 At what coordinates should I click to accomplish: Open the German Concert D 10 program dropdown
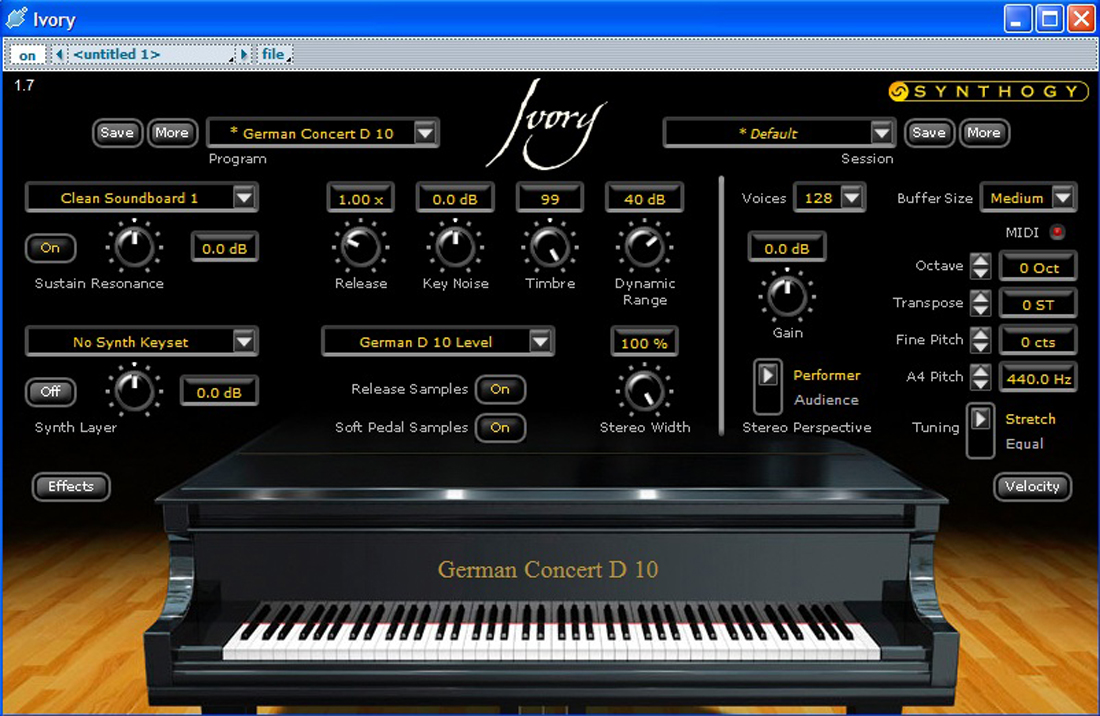coord(322,132)
